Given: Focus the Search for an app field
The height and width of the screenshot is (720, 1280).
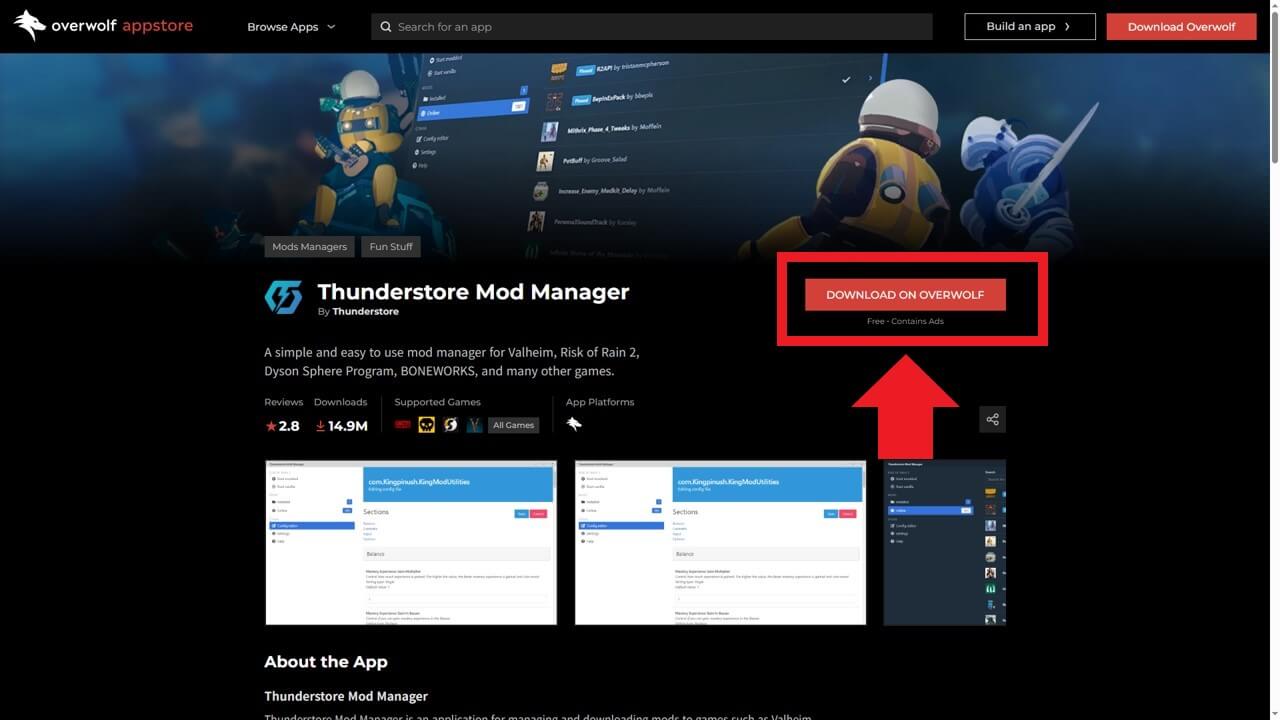Looking at the screenshot, I should point(652,27).
